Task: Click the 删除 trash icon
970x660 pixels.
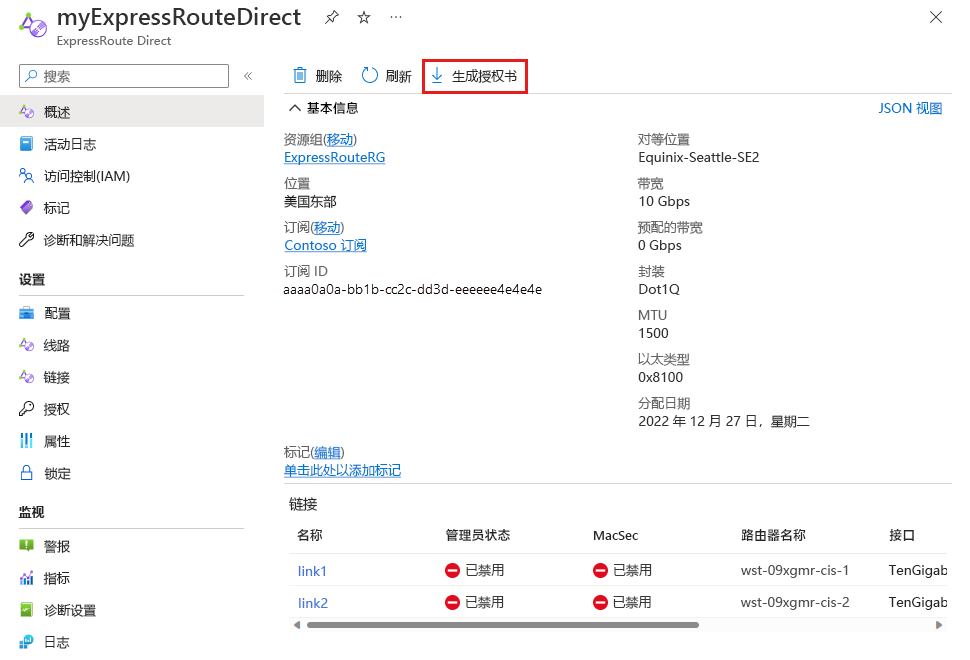Action: [299, 76]
